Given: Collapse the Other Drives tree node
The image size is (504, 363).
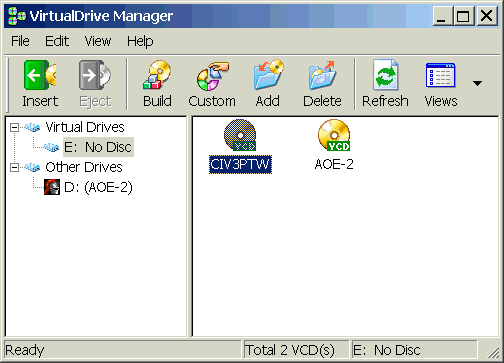Looking at the screenshot, I should pos(14,167).
